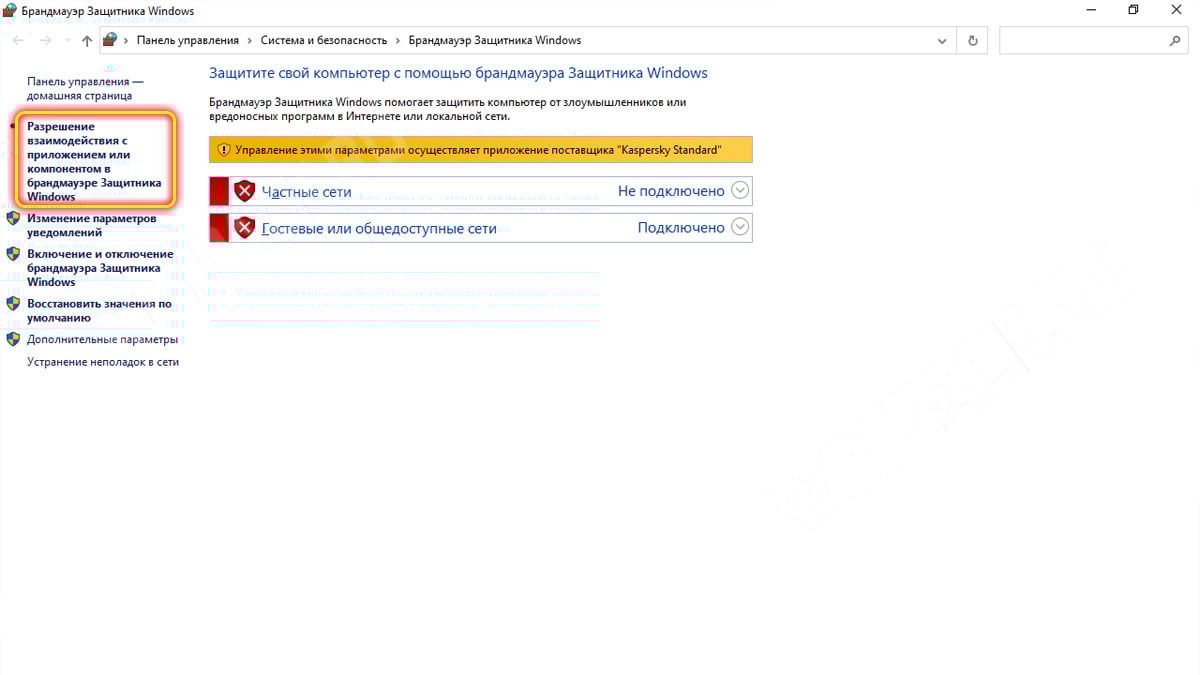The height and width of the screenshot is (675, 1200).
Task: Open the address bar history dropdown
Action: point(943,41)
